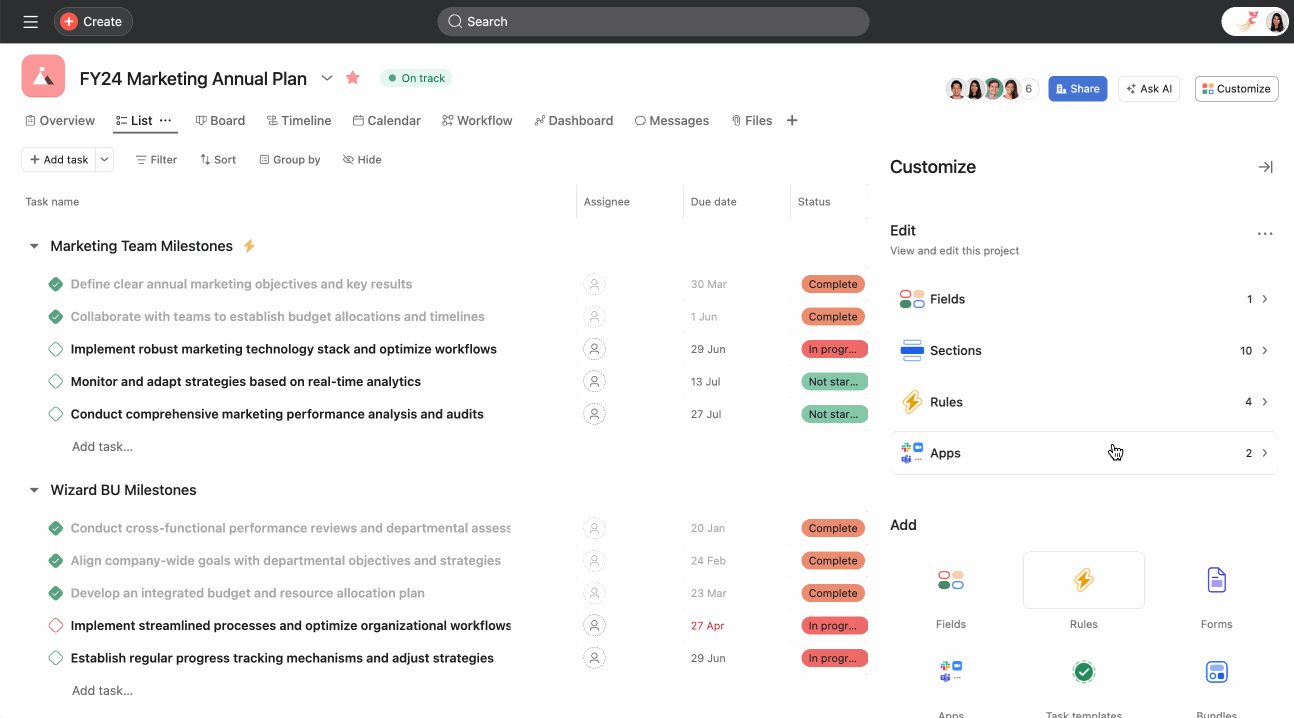Open the Group by options
The image size is (1294, 718).
[290, 160]
